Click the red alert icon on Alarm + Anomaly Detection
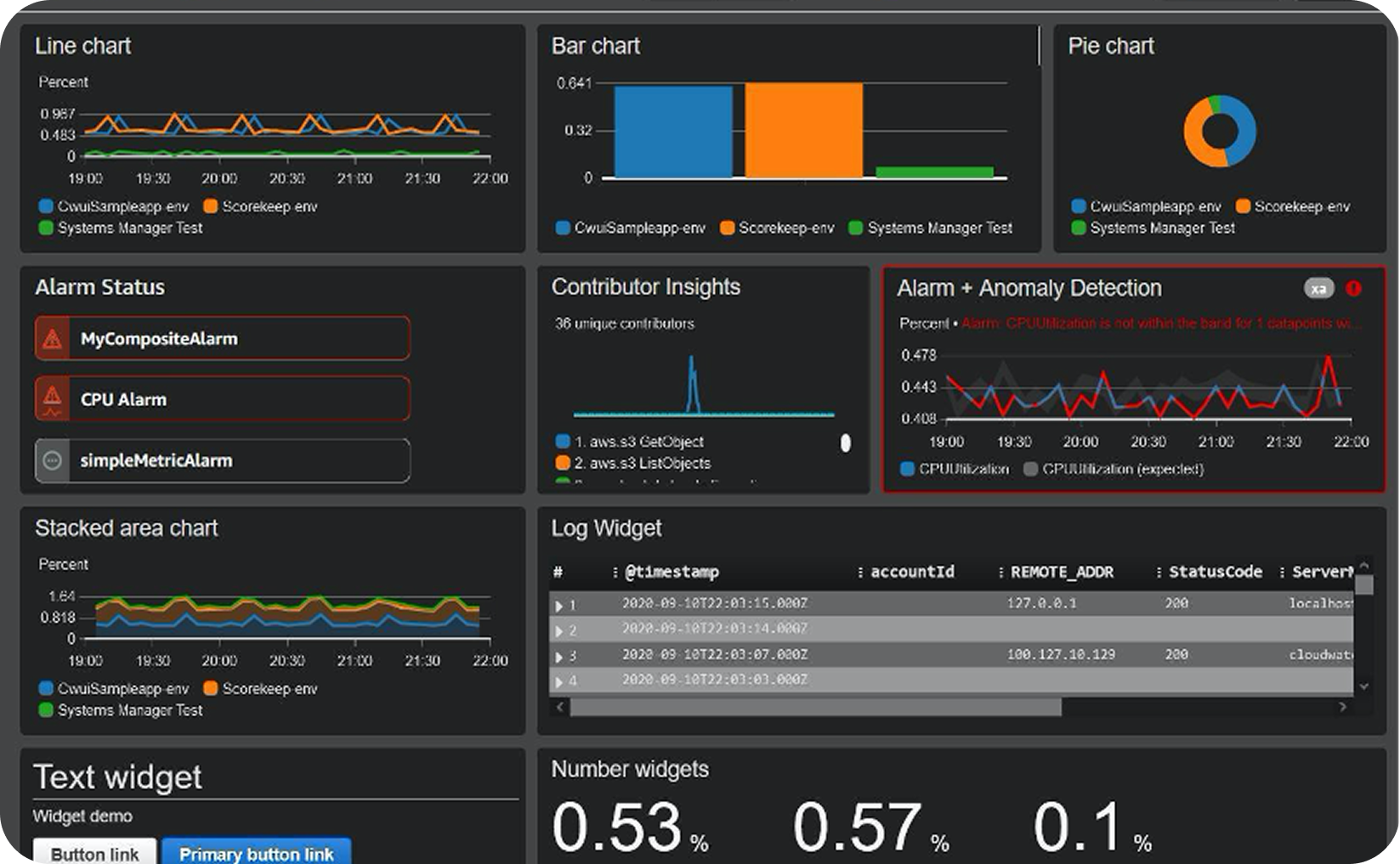 [x=1353, y=289]
